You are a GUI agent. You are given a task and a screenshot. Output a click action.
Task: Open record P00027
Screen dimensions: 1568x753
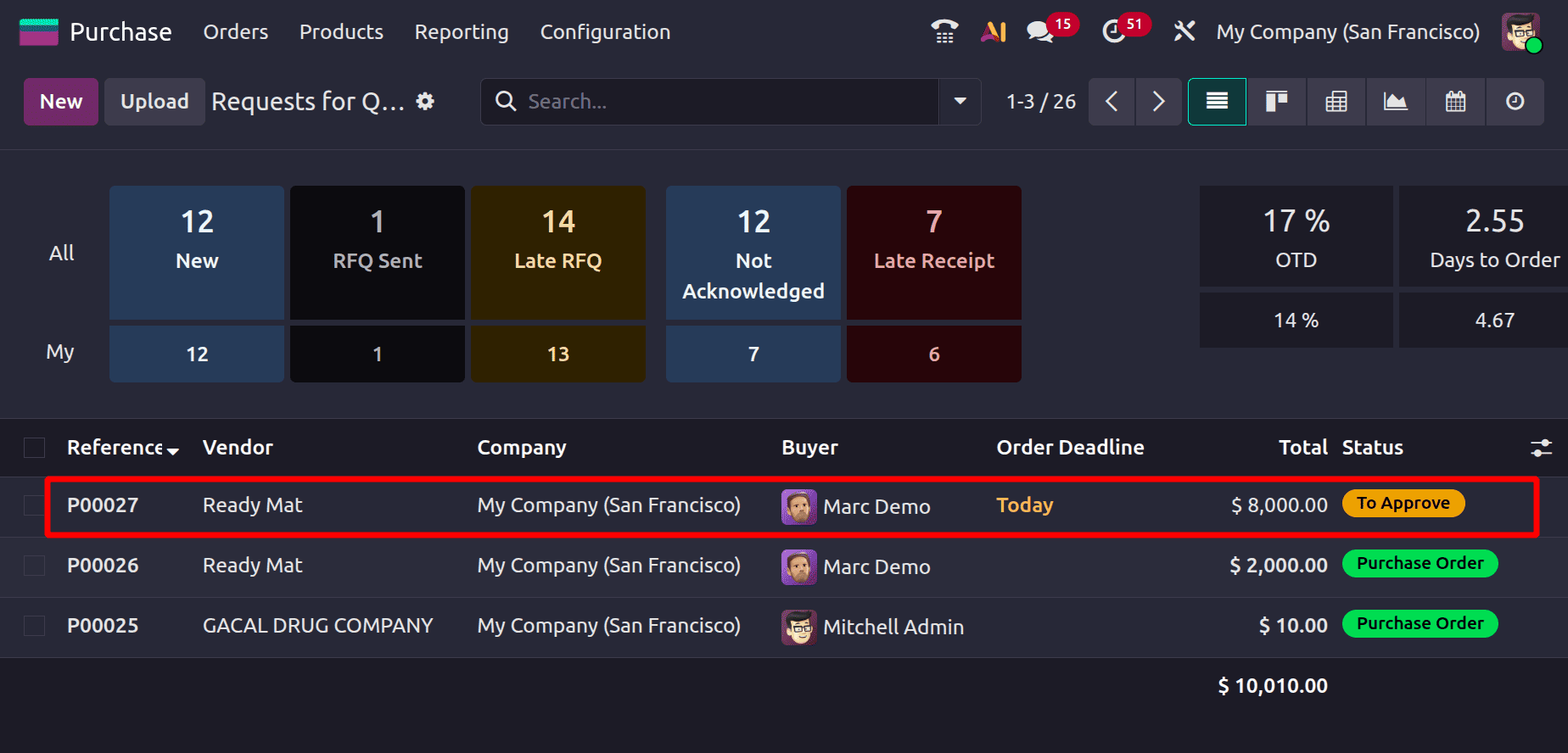click(x=103, y=505)
